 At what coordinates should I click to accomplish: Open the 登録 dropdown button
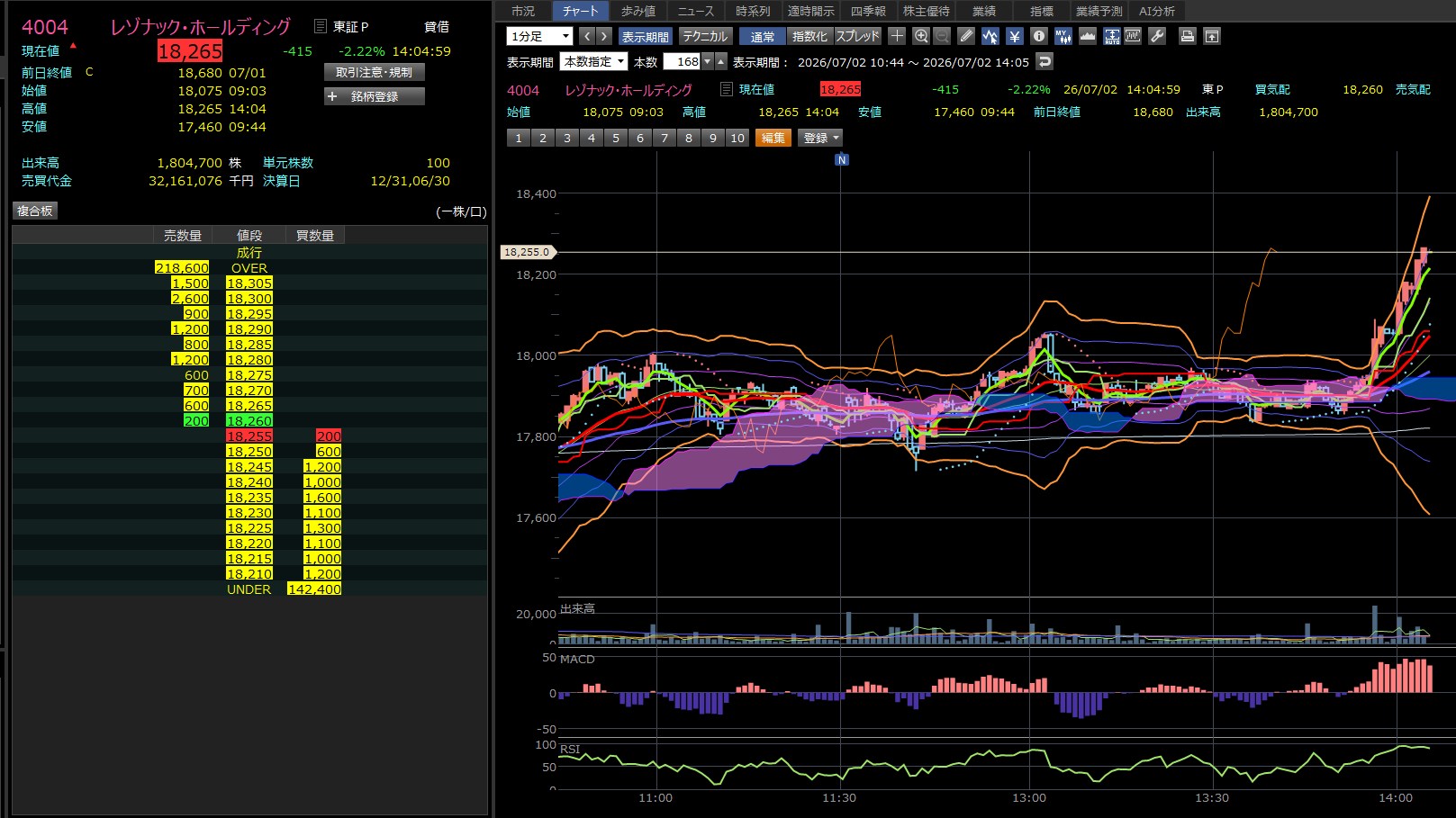coord(820,138)
